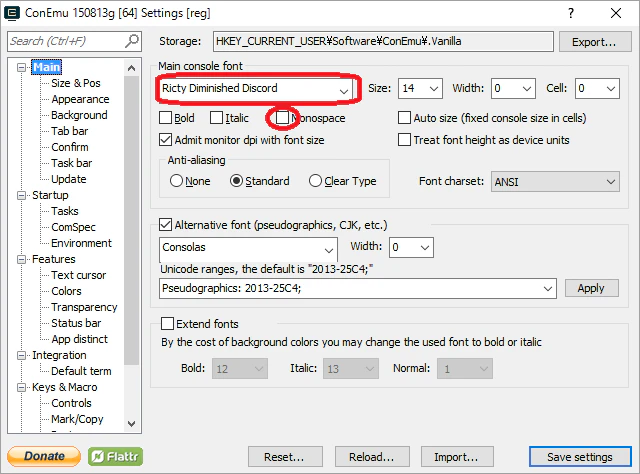Select Integration in the tree

pyautogui.click(x=59, y=355)
